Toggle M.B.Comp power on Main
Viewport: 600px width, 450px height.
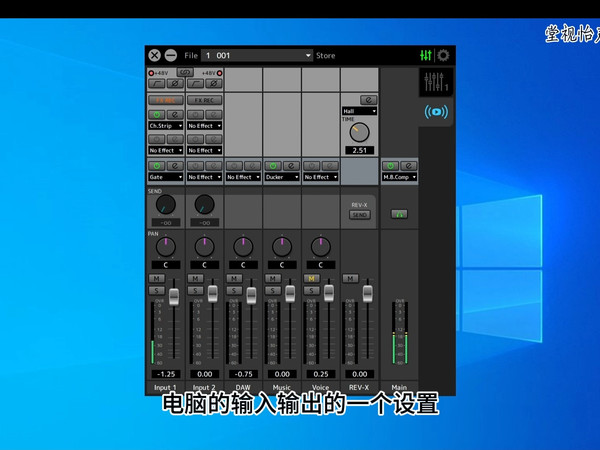click(x=390, y=166)
